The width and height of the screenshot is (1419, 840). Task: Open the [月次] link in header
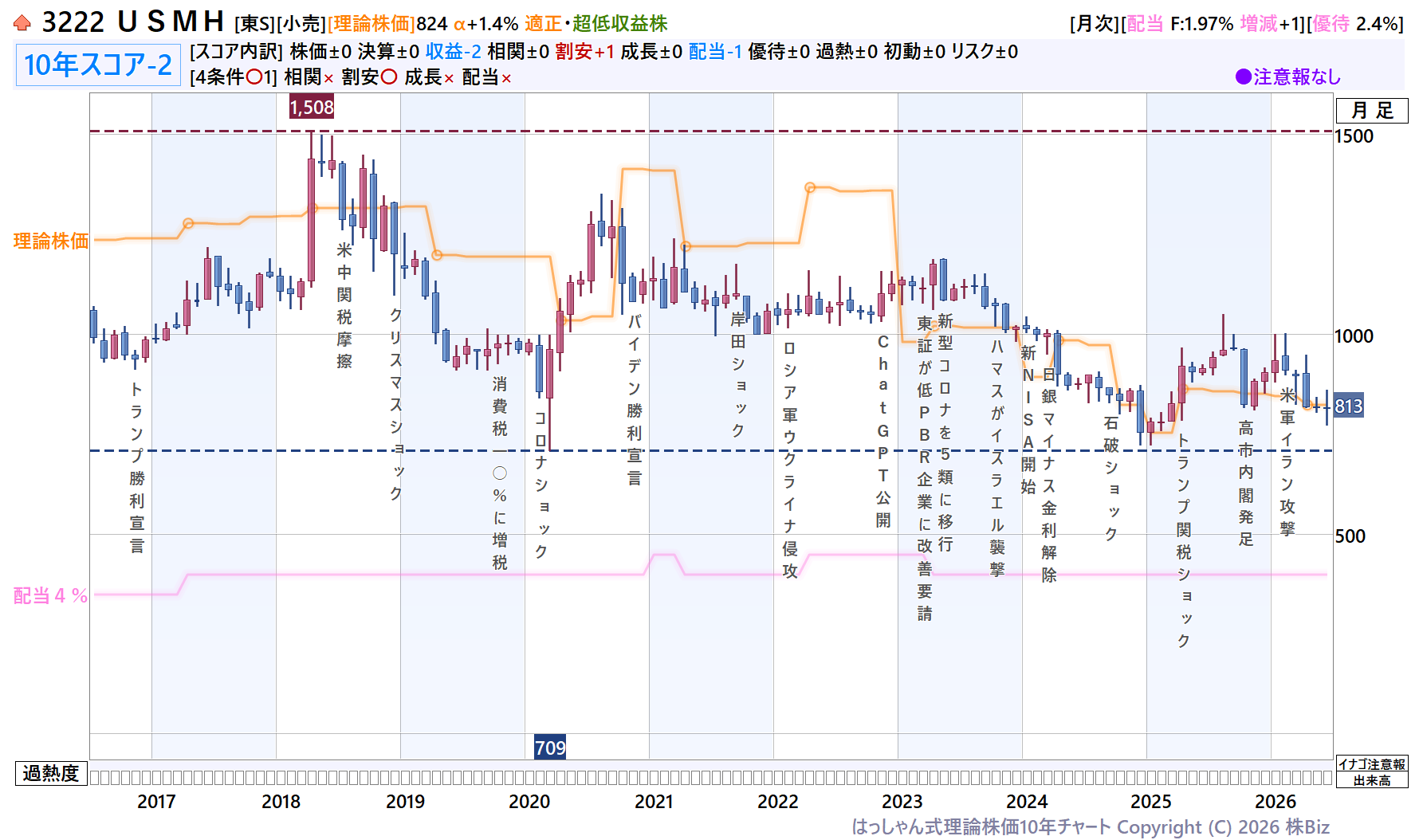click(x=1095, y=24)
